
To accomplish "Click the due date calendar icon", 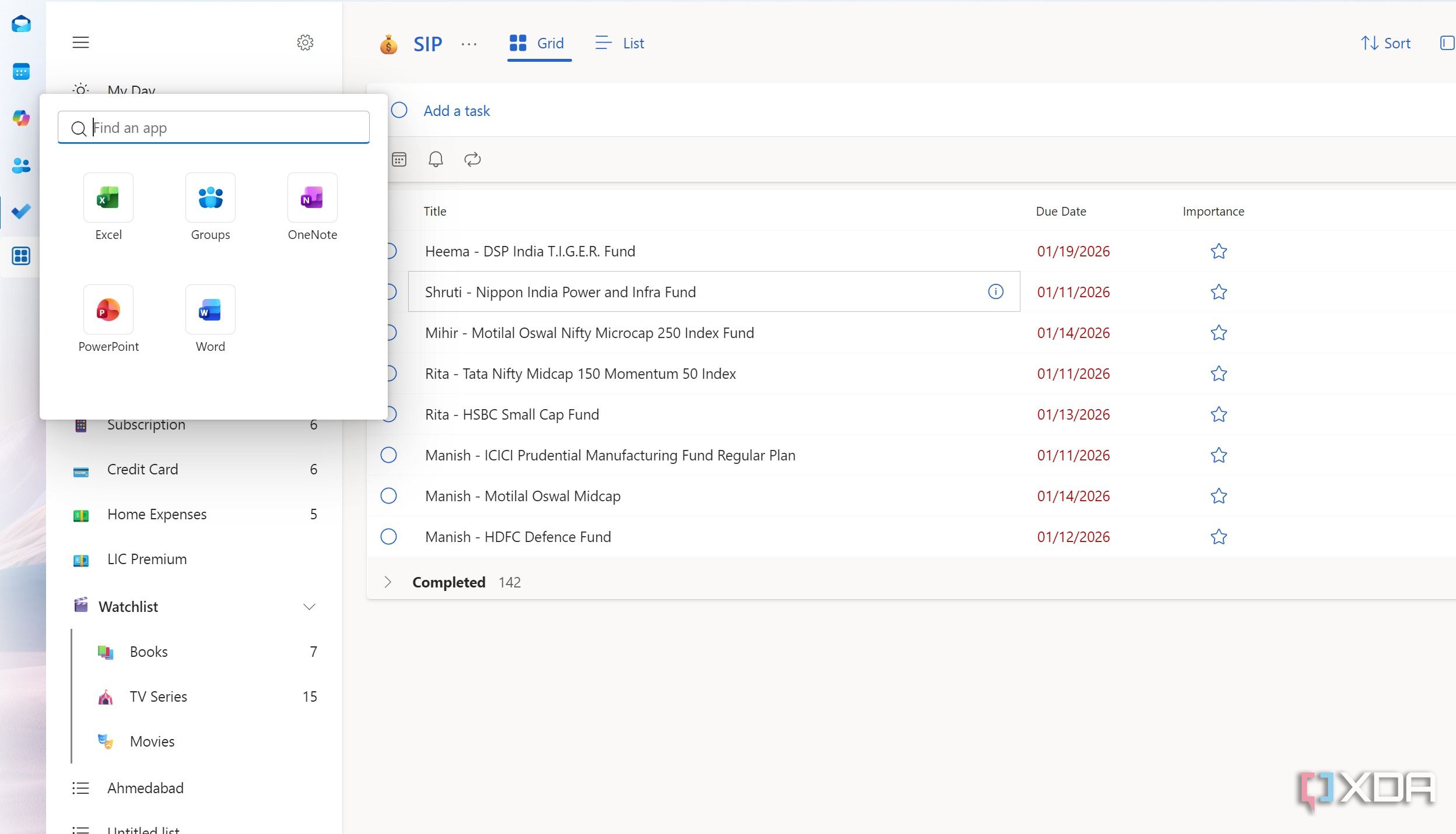I will (x=399, y=159).
